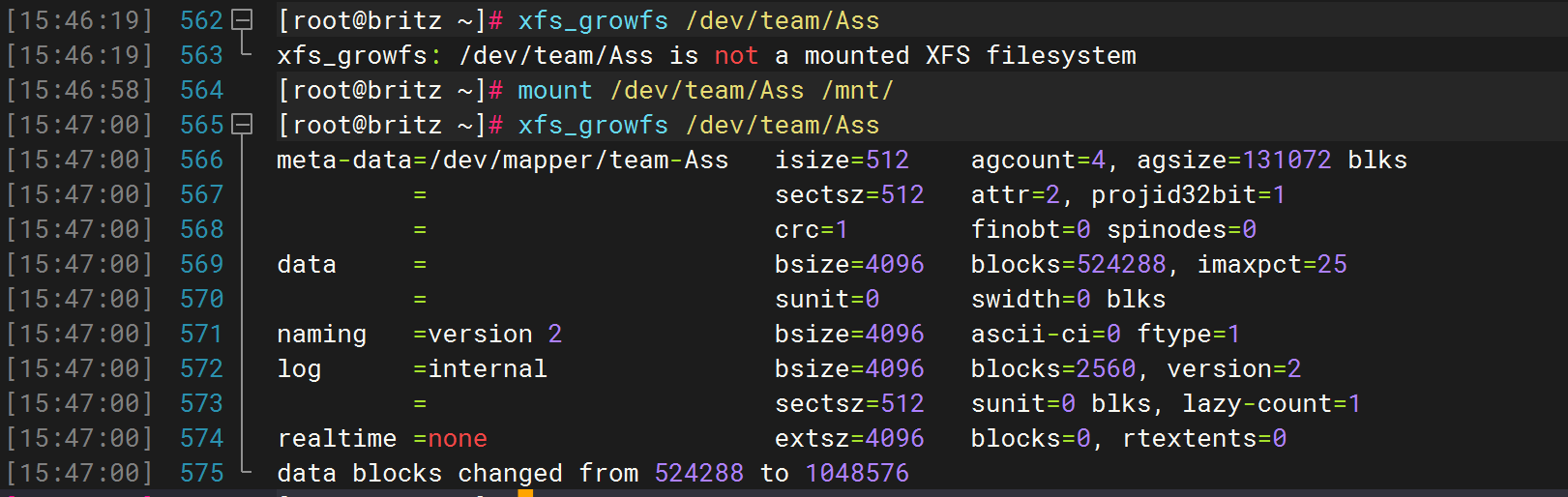The width and height of the screenshot is (1568, 497).
Task: Click bsize=4096 on data line 569
Action: tap(849, 264)
